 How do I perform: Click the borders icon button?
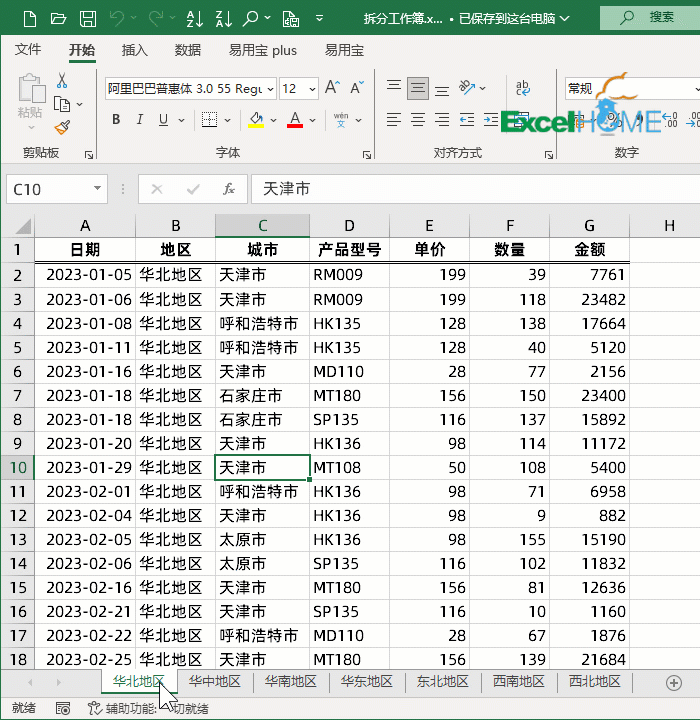(209, 120)
